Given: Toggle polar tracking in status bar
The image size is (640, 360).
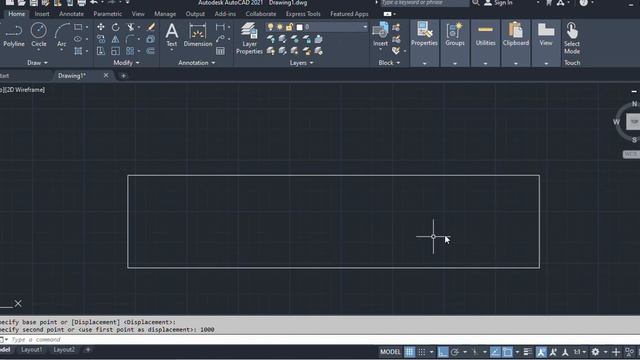Looking at the screenshot, I should click(x=455, y=352).
